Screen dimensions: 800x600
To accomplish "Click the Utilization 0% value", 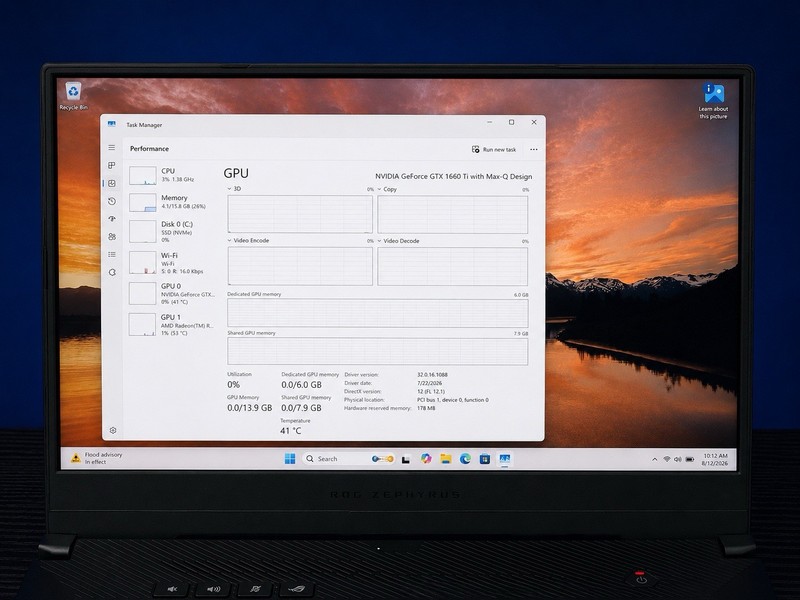I will [234, 385].
